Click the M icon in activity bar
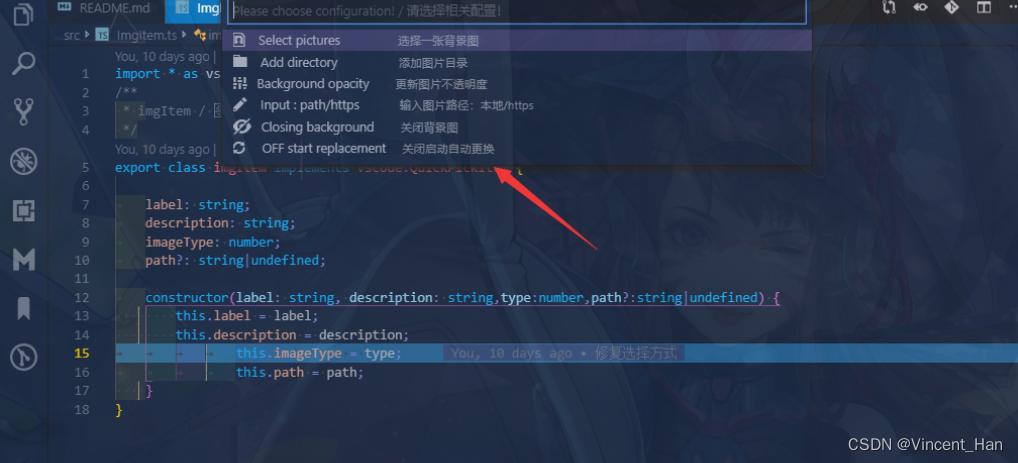The width and height of the screenshot is (1018, 463). click(x=24, y=259)
